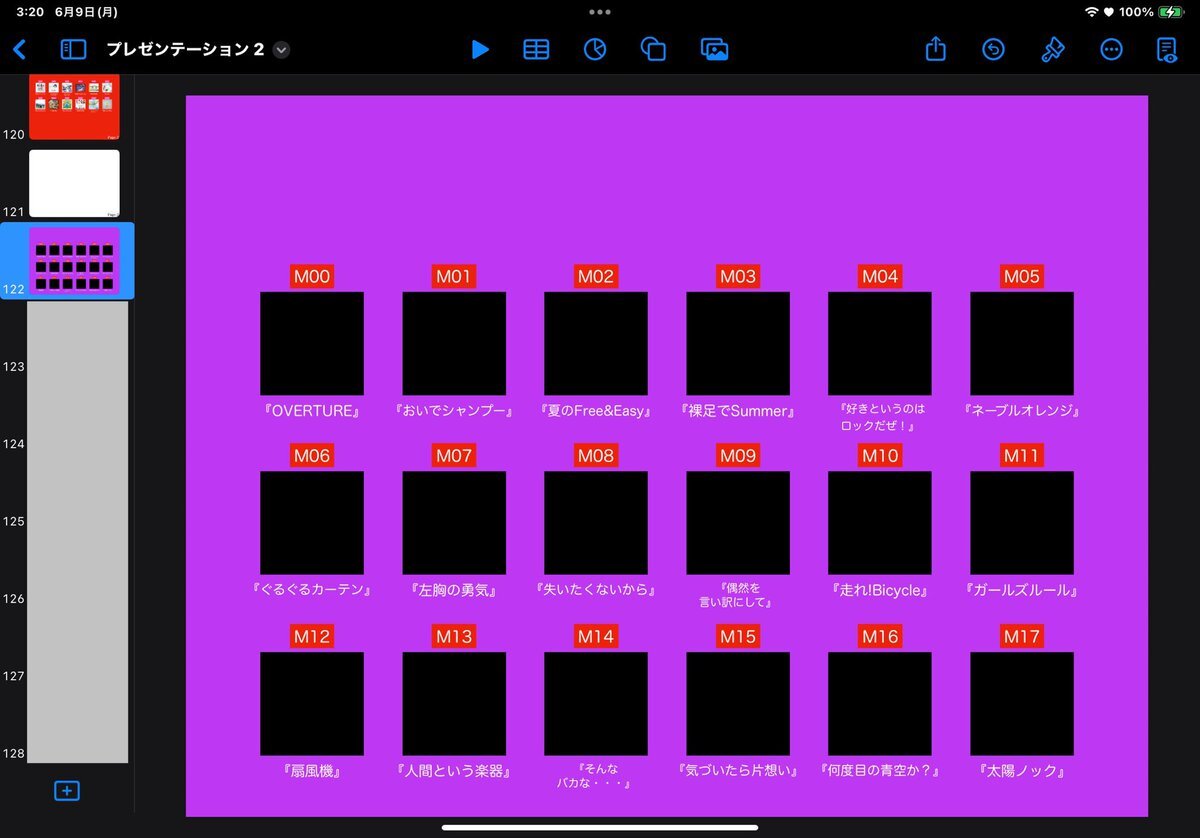
Task: Select the black square above 『ガールズルール』
Action: point(1022,523)
